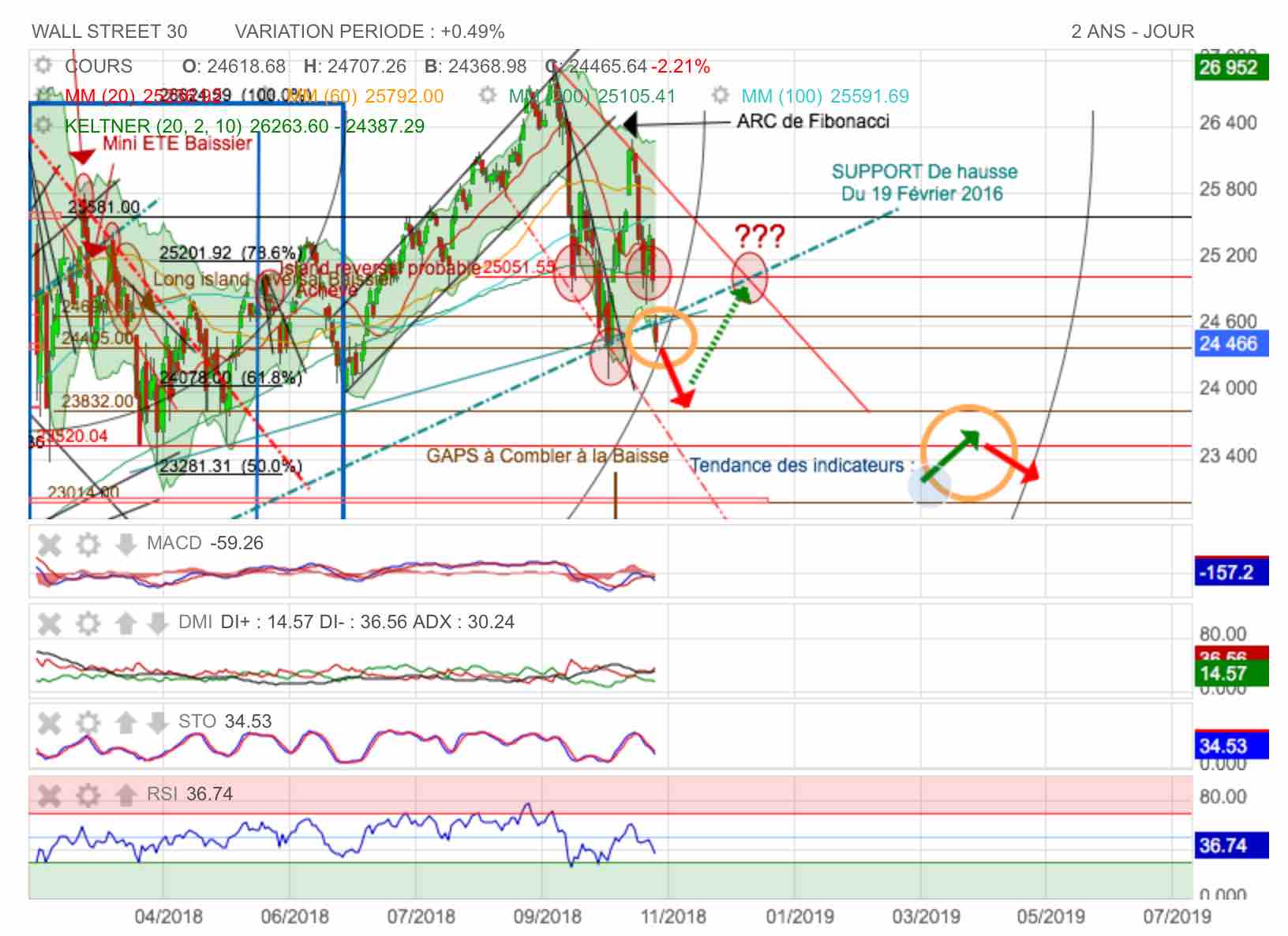Image resolution: width=1288 pixels, height=936 pixels.
Task: Click the 03/2019 date axis label
Action: coord(926,917)
